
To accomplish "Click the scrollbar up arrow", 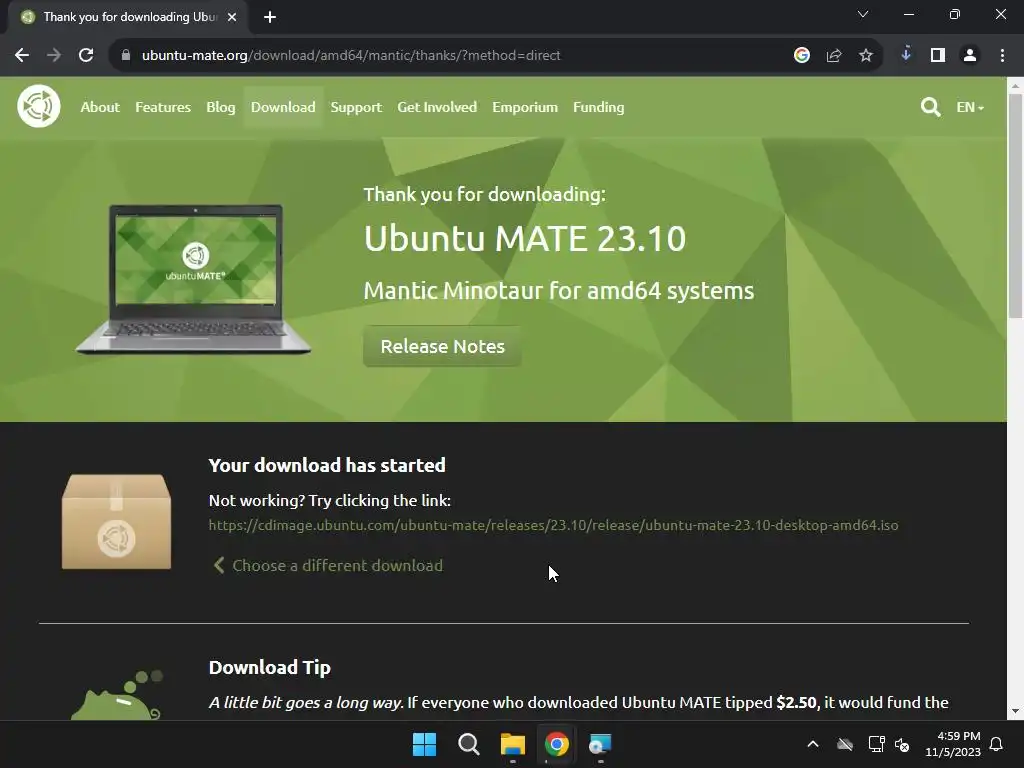I will click(x=1016, y=86).
